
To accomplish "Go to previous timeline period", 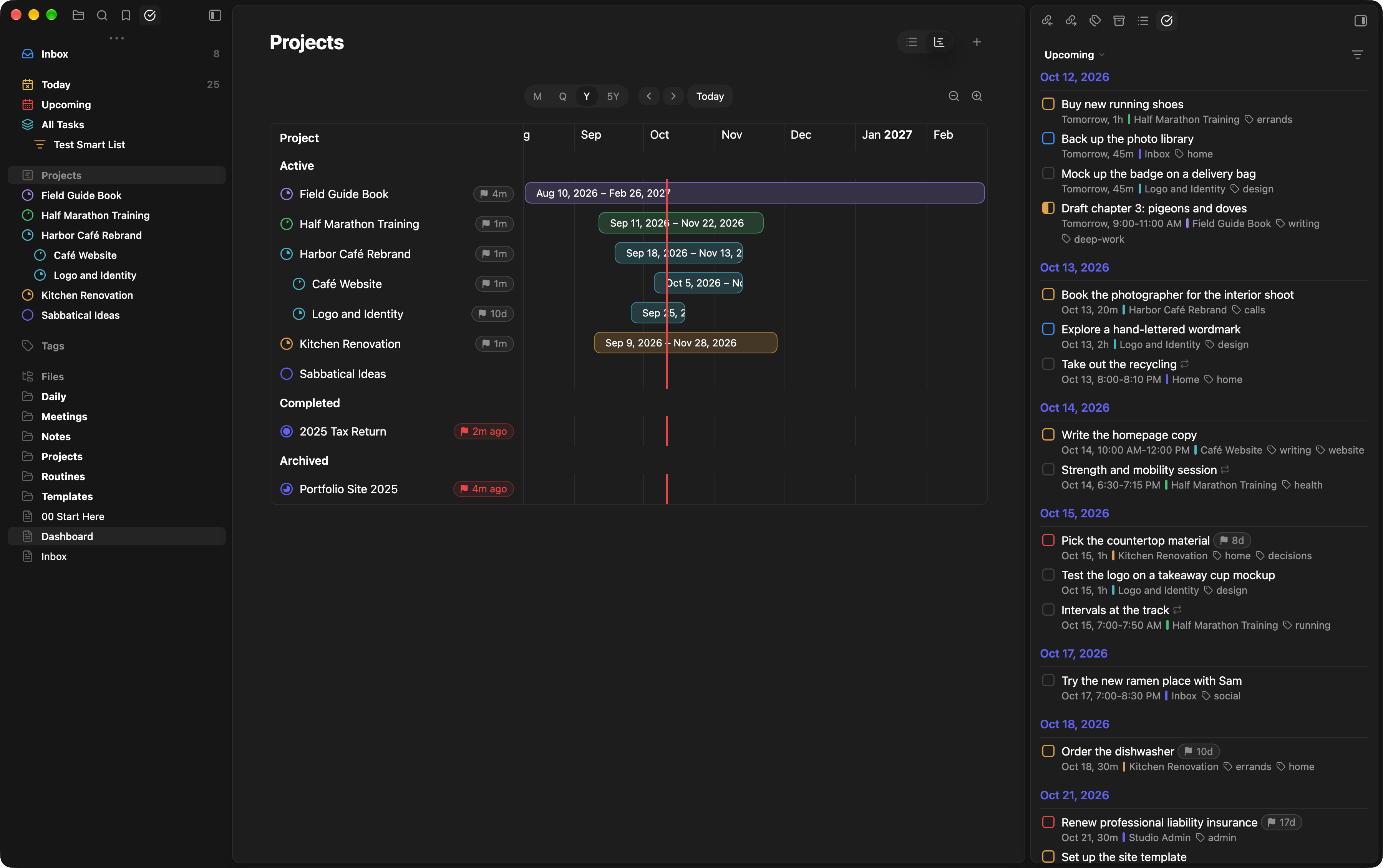I will (x=649, y=96).
